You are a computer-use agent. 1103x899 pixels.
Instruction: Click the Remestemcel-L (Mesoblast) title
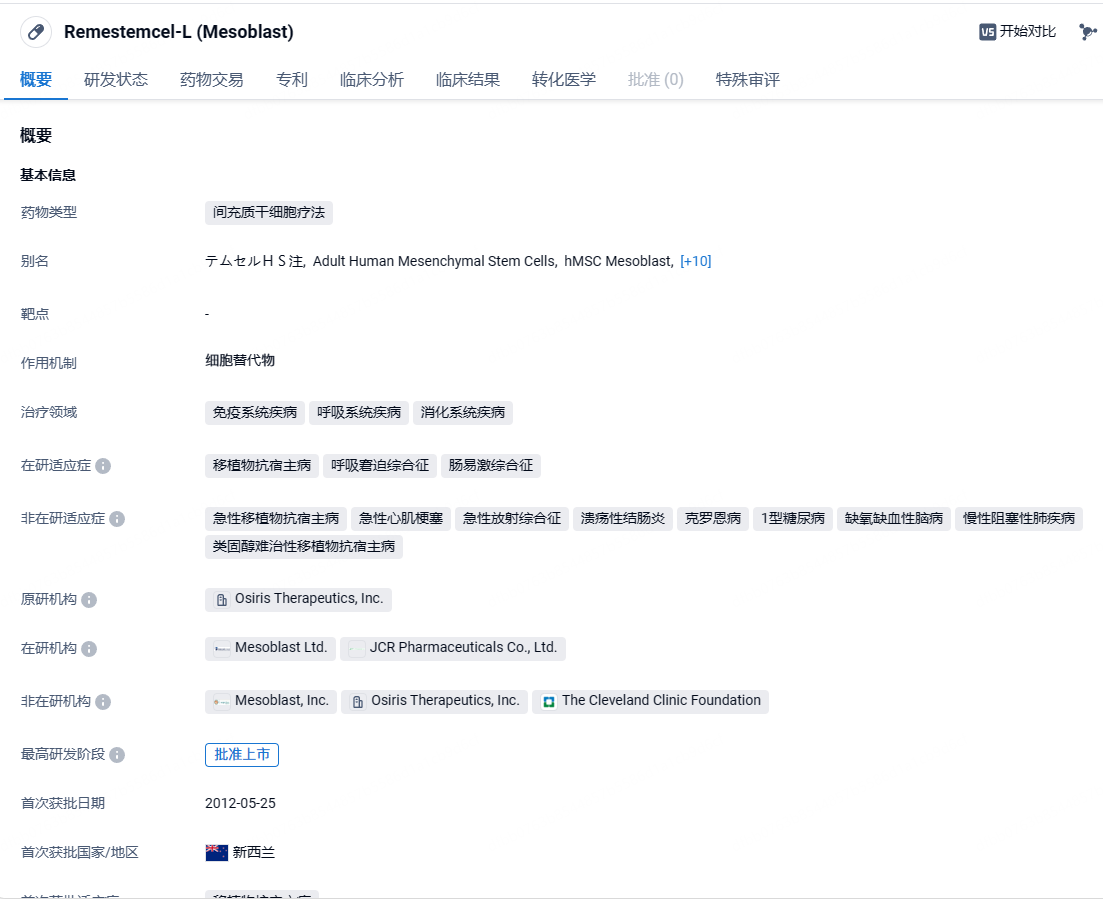click(x=179, y=32)
